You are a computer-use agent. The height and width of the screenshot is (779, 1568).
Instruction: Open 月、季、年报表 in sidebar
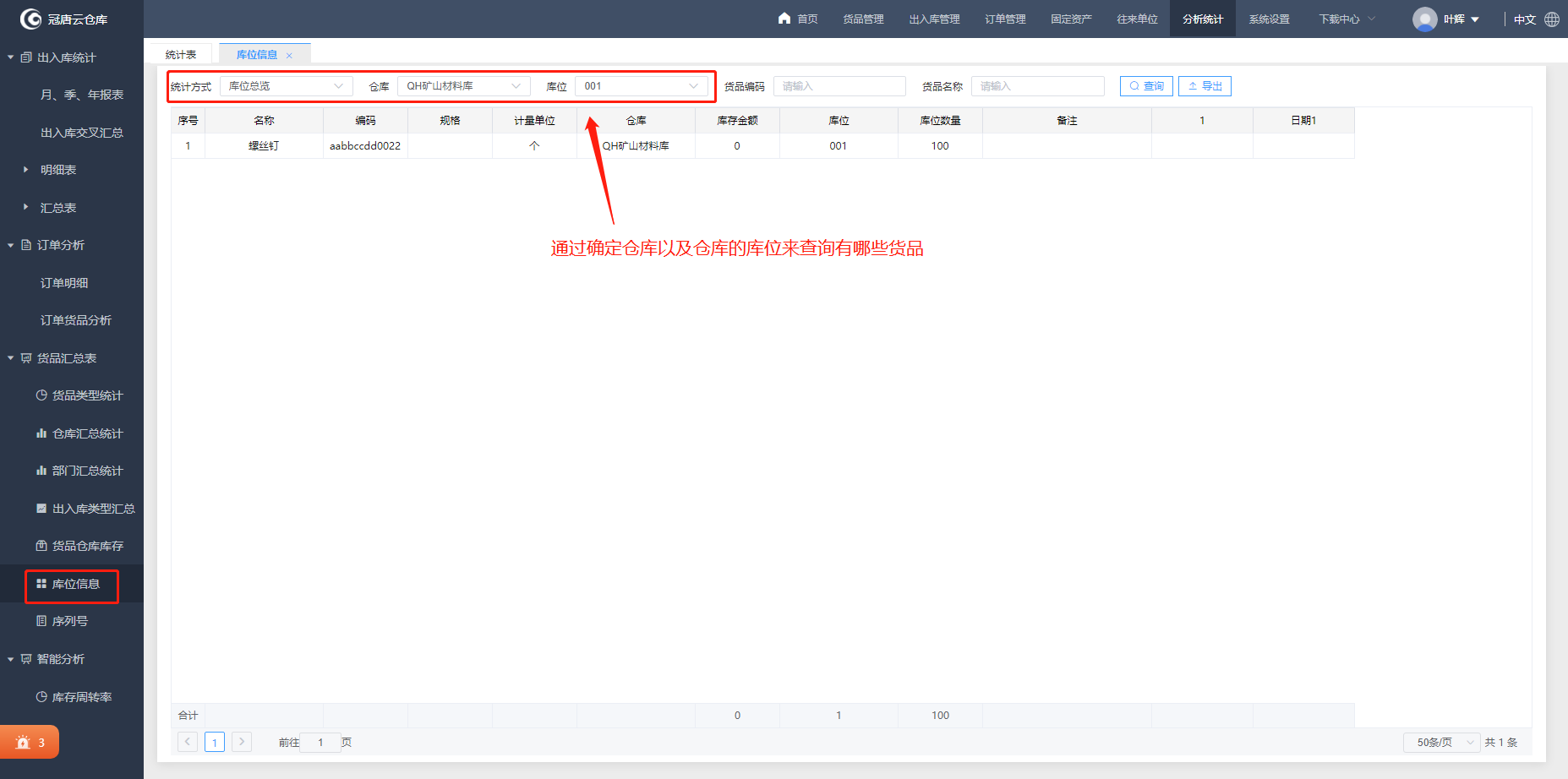[82, 95]
